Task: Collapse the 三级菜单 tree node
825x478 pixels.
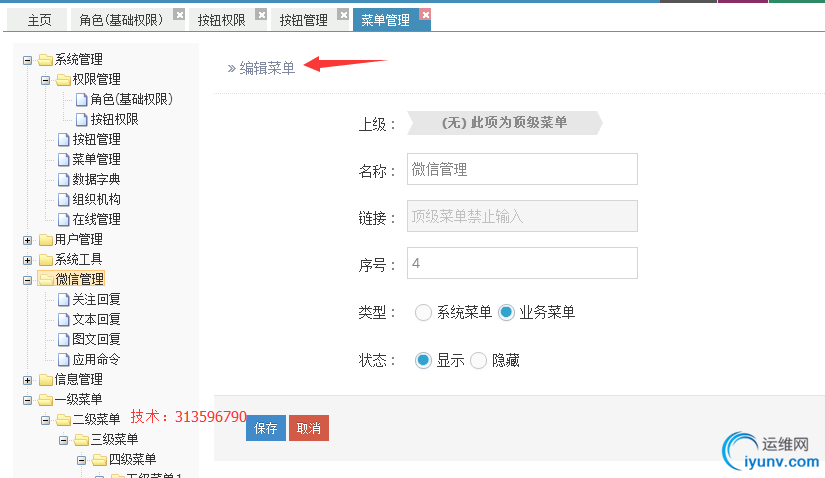Action: (63, 441)
